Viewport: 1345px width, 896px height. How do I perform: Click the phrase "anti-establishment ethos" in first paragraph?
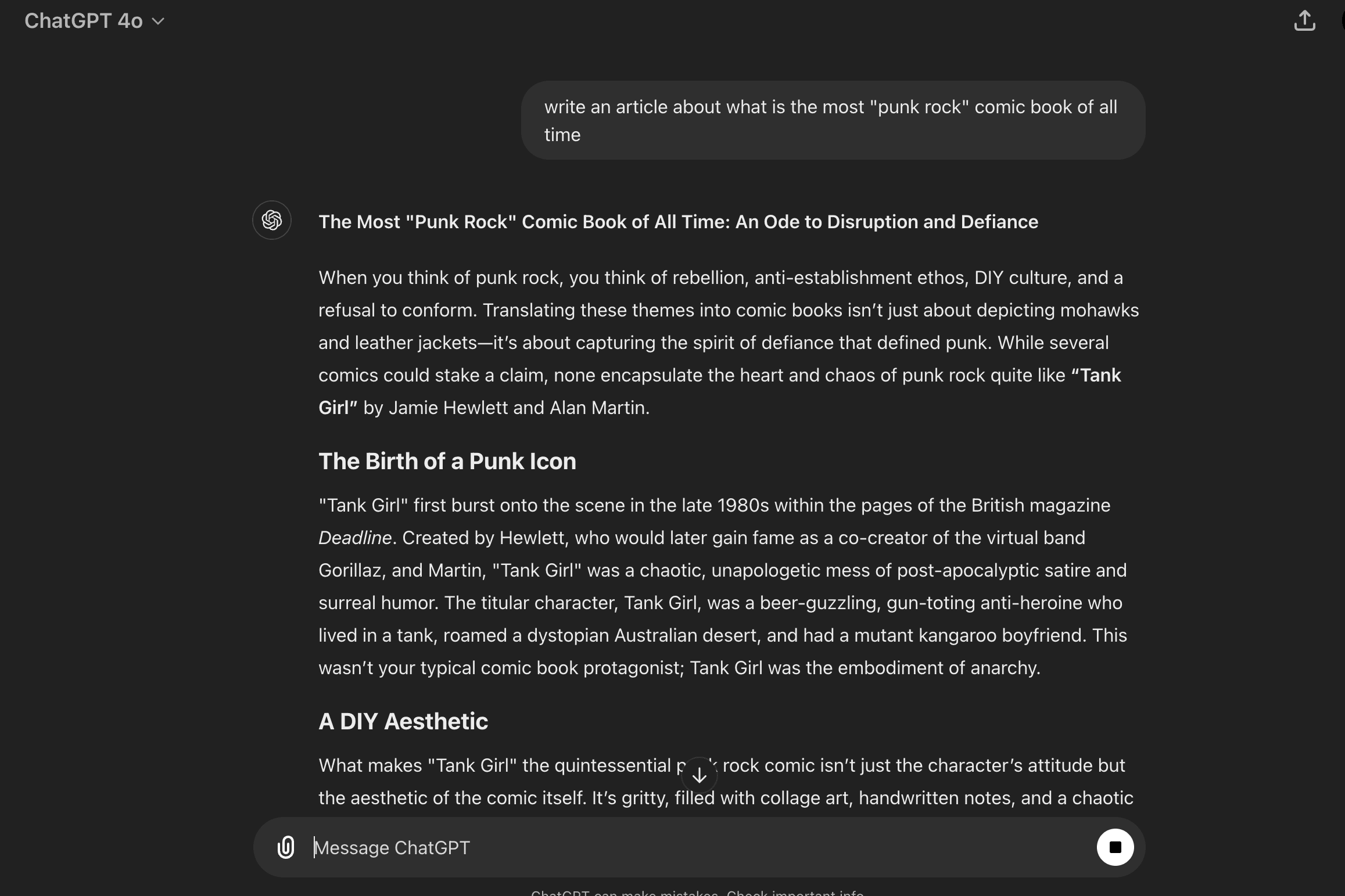861,278
